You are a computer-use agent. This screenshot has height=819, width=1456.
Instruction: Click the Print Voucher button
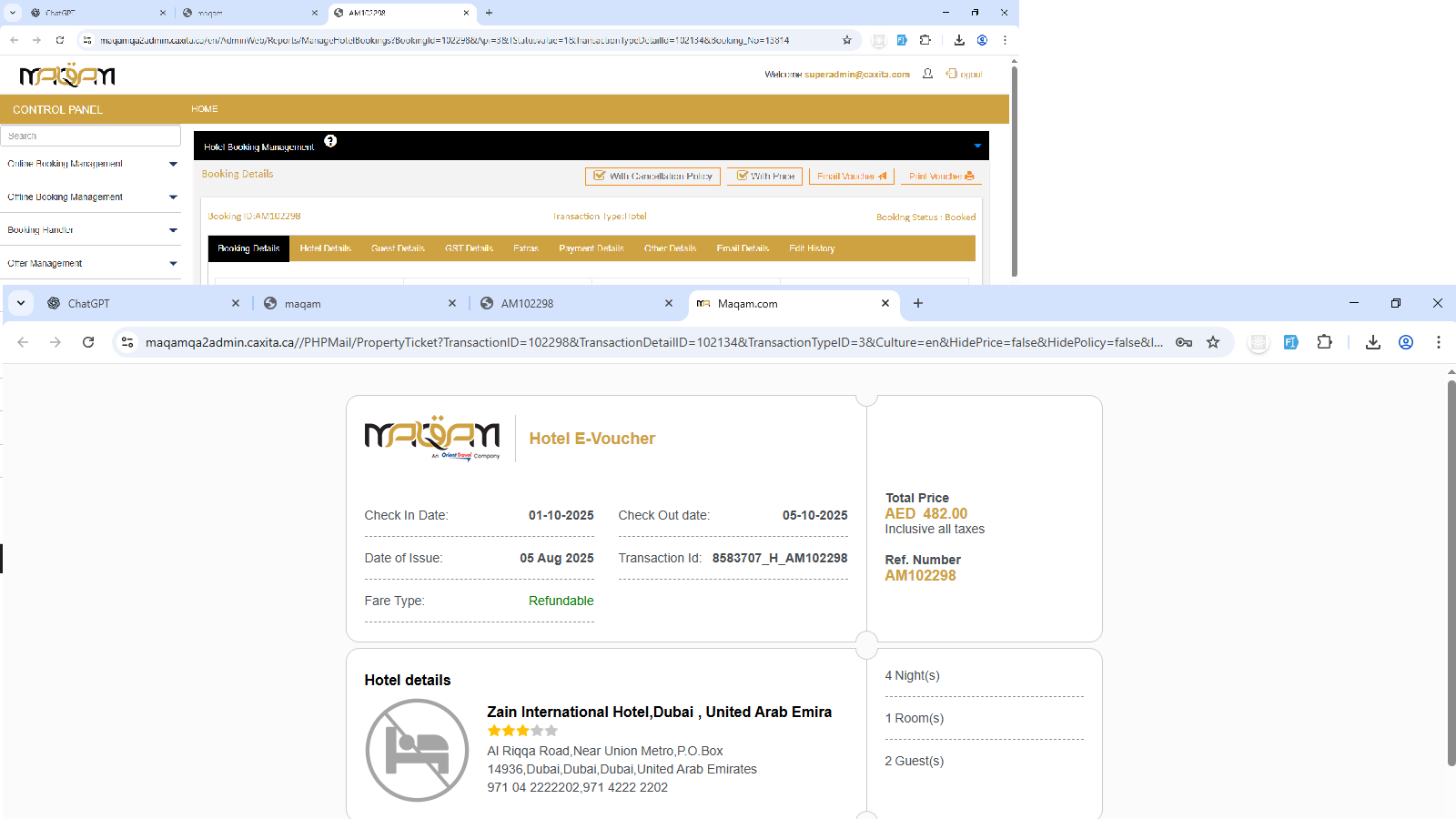point(941,177)
